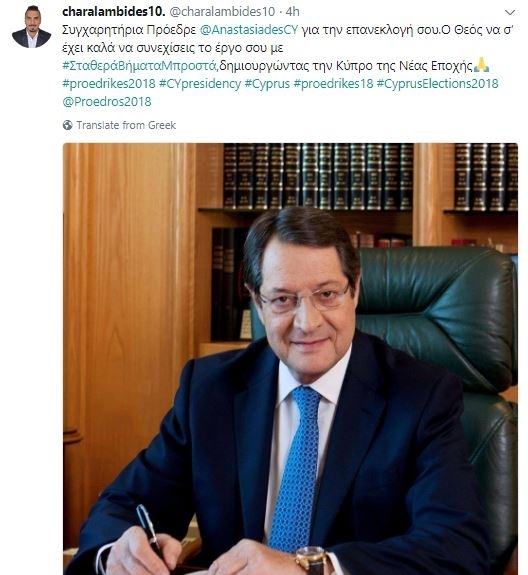Open the tweet options chevron dropdown

510,12
